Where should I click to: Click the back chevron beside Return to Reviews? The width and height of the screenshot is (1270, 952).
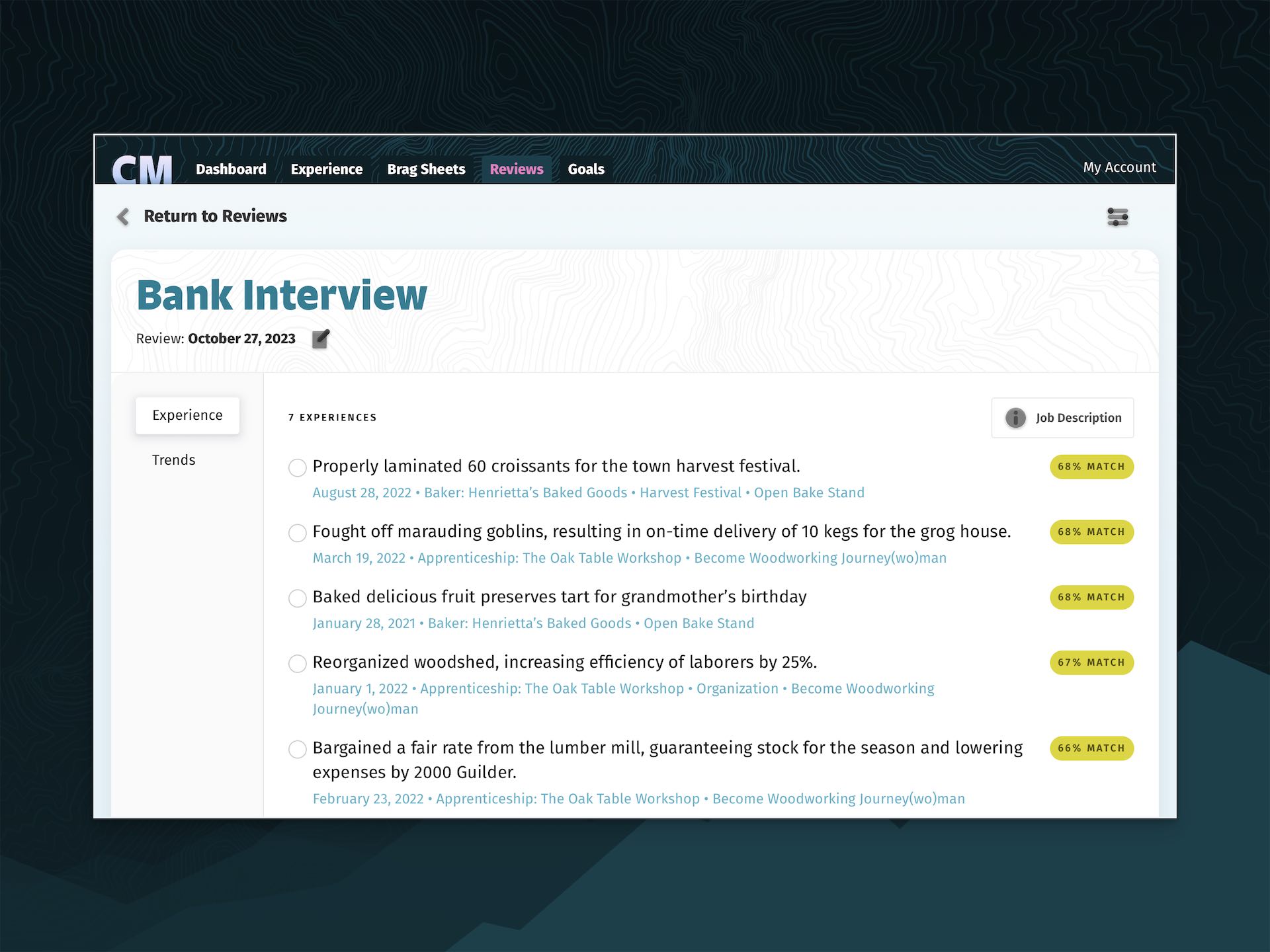coord(123,217)
